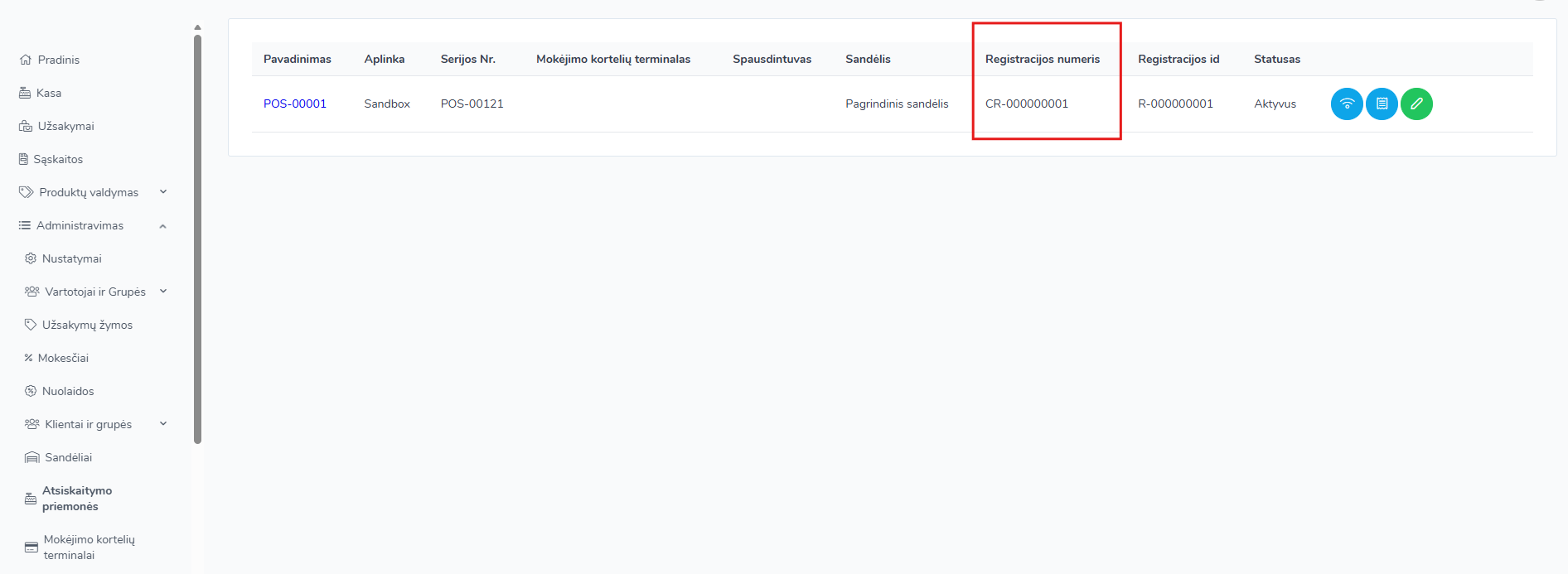The height and width of the screenshot is (574, 1568).
Task: Open the POS-00001 link
Action: (x=295, y=104)
